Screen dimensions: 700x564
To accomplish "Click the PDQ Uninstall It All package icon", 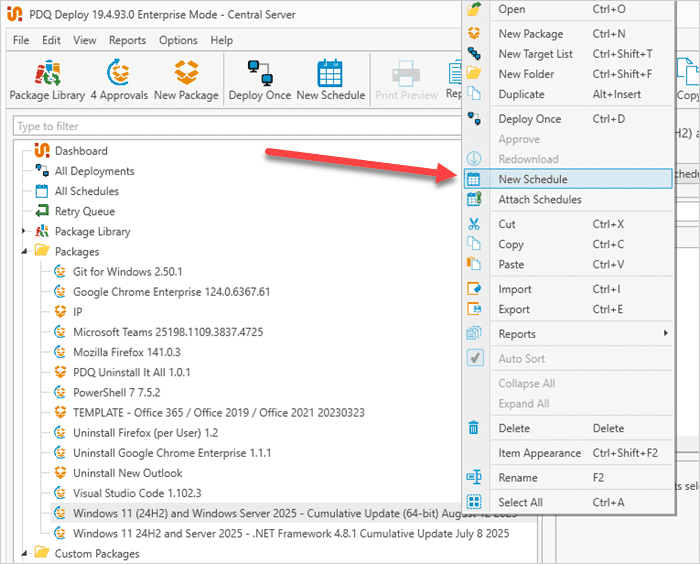I will (x=60, y=372).
